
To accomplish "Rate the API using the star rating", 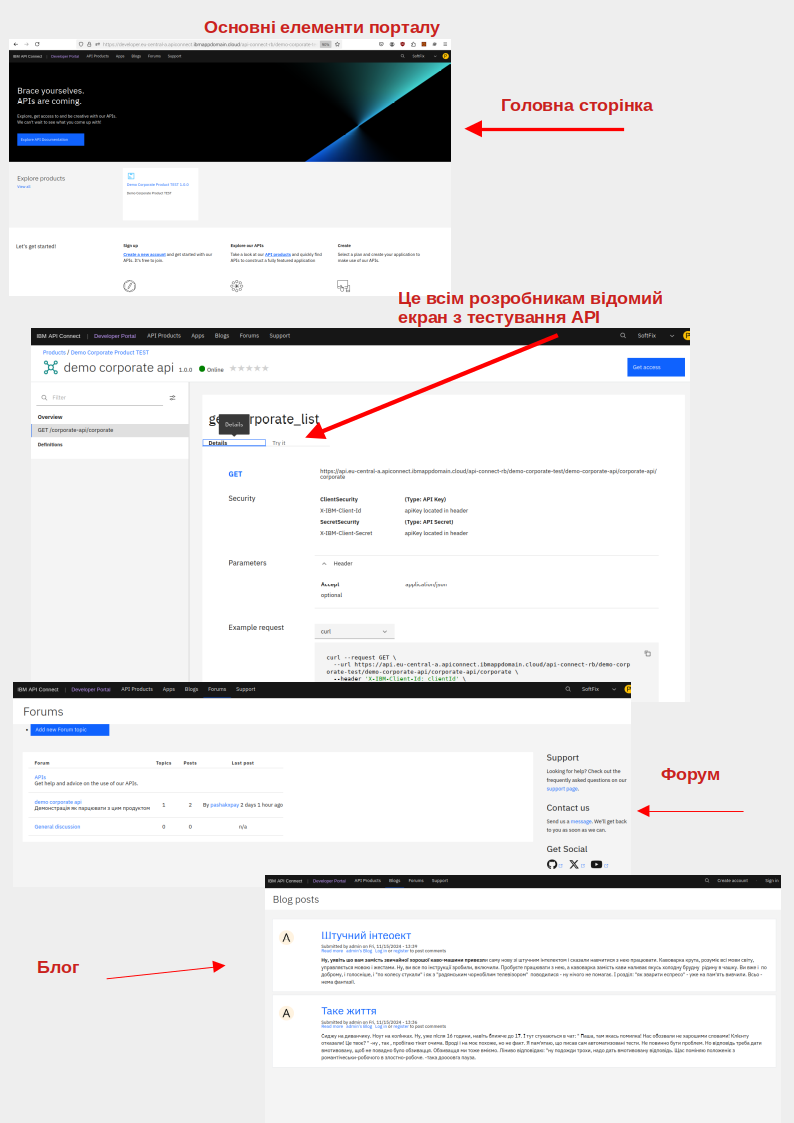I will [x=249, y=368].
